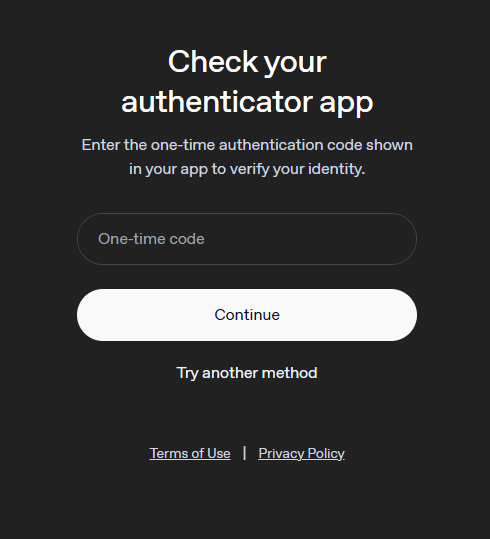This screenshot has height=539, width=490.
Task: Click the word "authenticator" in the title
Action: point(217,102)
